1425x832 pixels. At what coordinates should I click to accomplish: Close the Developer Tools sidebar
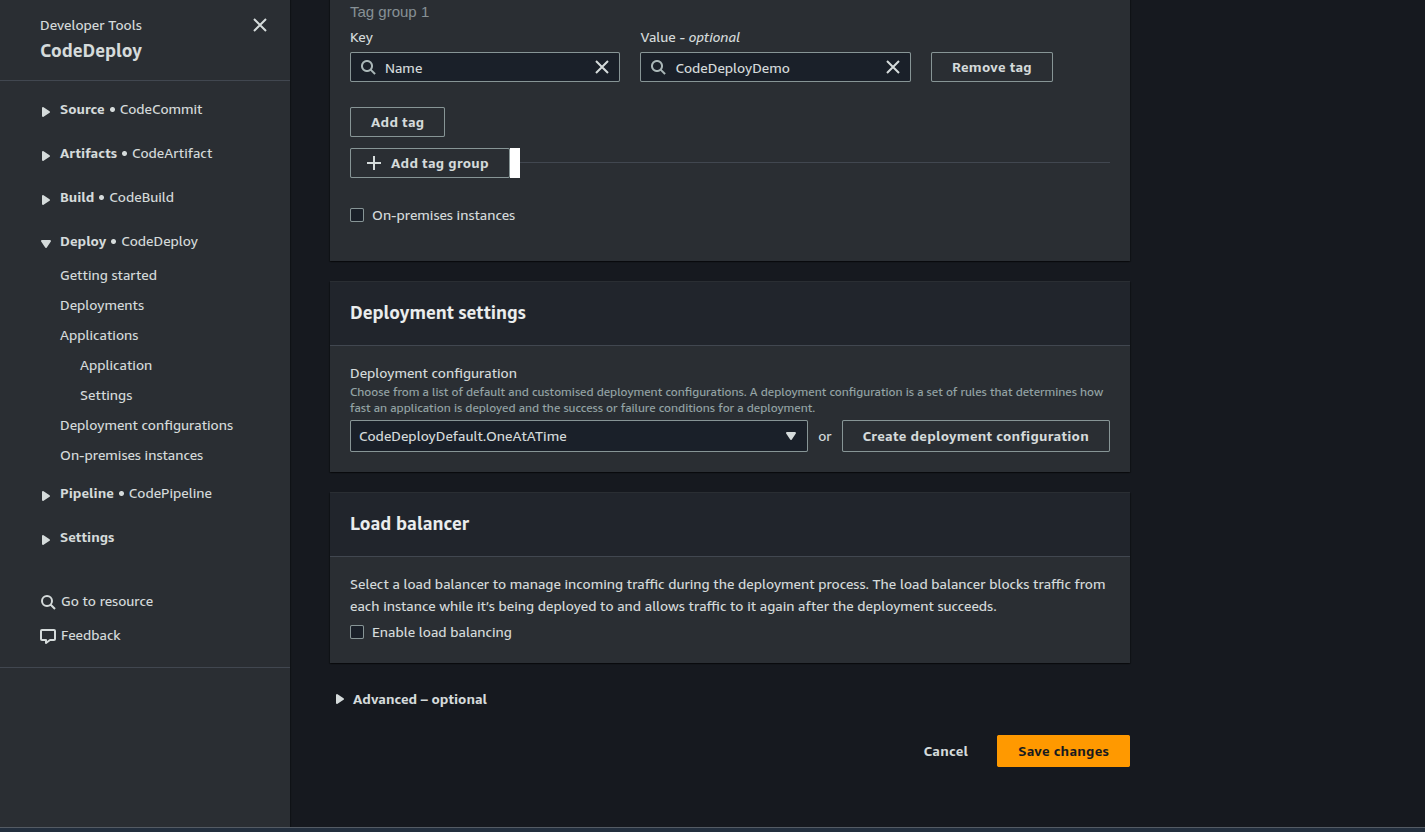pos(260,25)
